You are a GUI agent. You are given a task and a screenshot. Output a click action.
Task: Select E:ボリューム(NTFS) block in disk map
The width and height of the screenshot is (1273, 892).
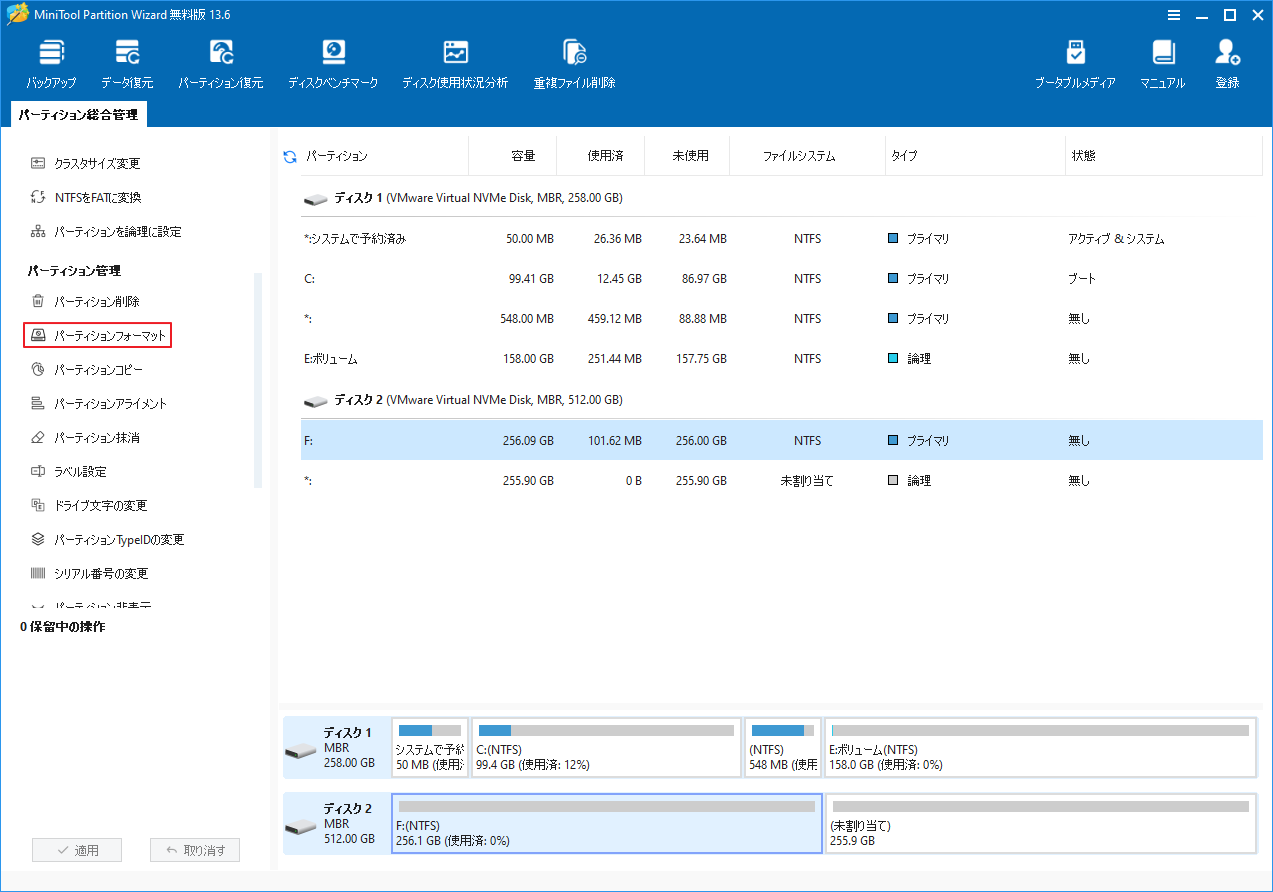click(x=1040, y=747)
